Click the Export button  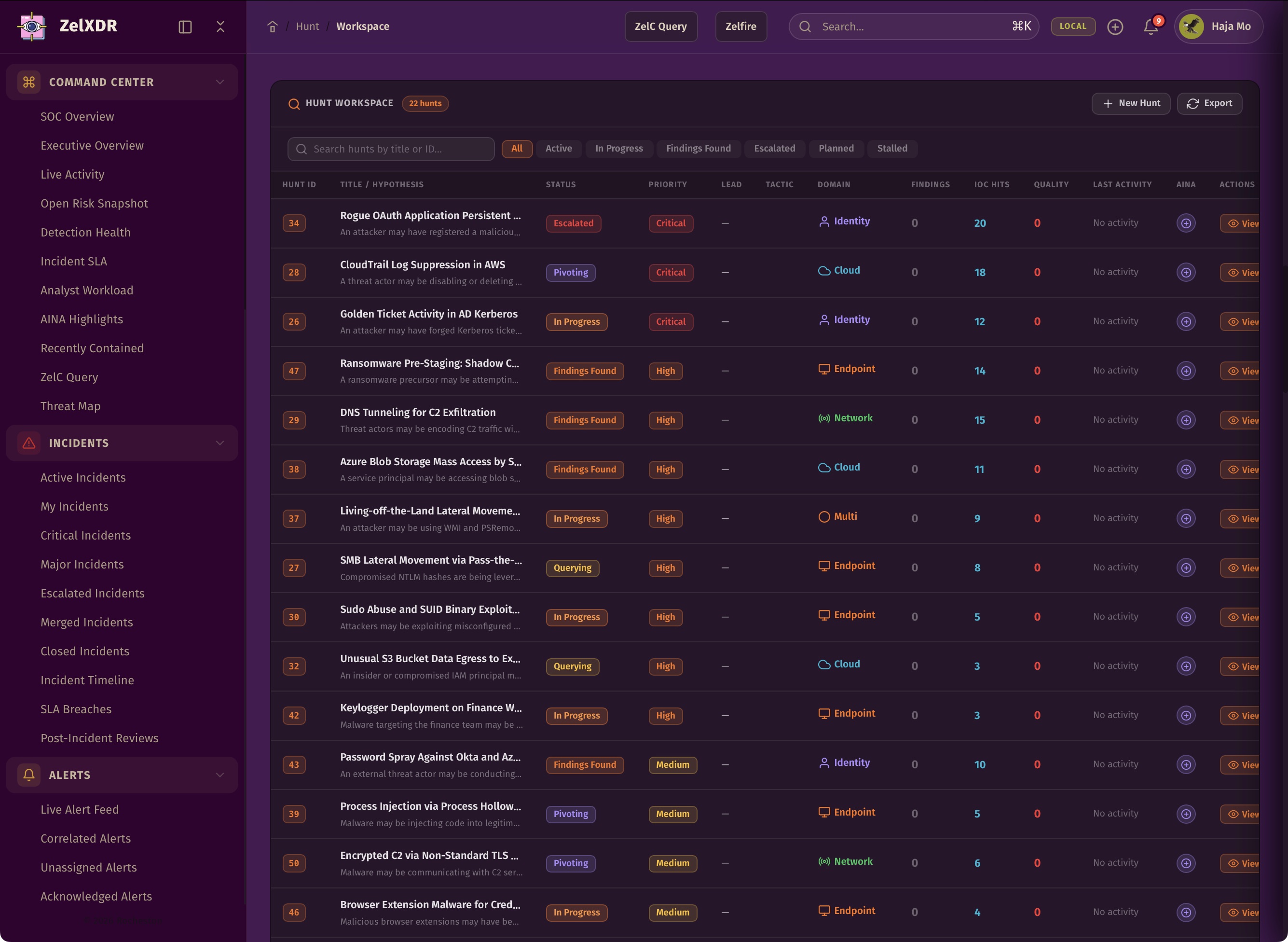click(1209, 104)
